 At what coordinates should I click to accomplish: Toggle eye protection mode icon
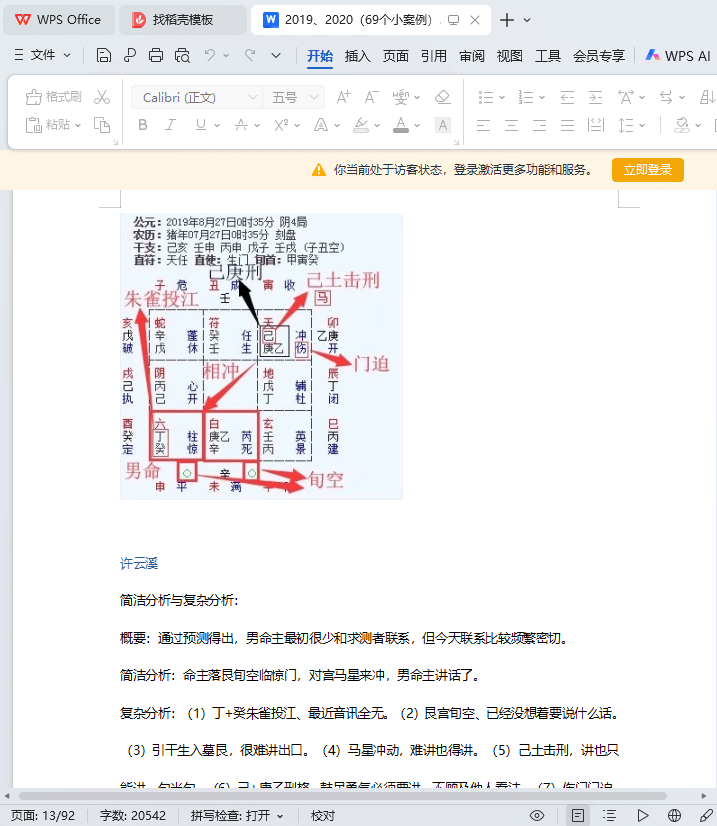[537, 815]
